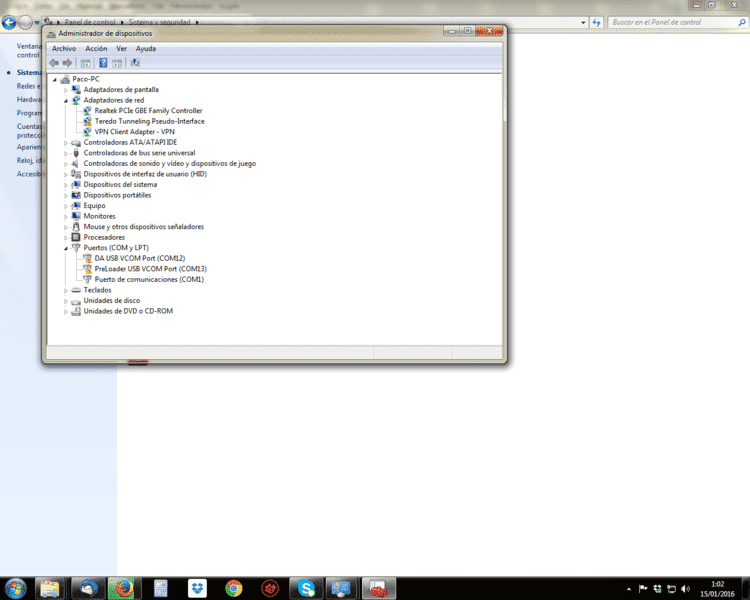Click the show/hide console tree toolbar icon

[85, 63]
